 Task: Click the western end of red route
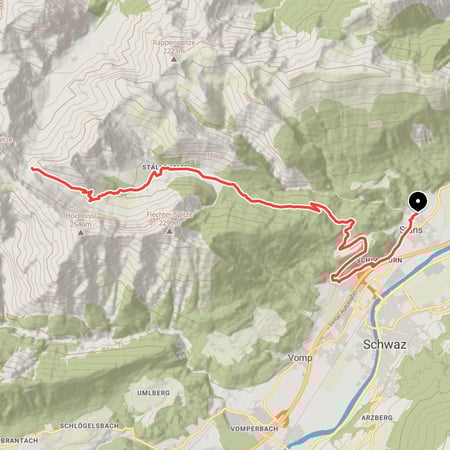pyautogui.click(x=33, y=169)
